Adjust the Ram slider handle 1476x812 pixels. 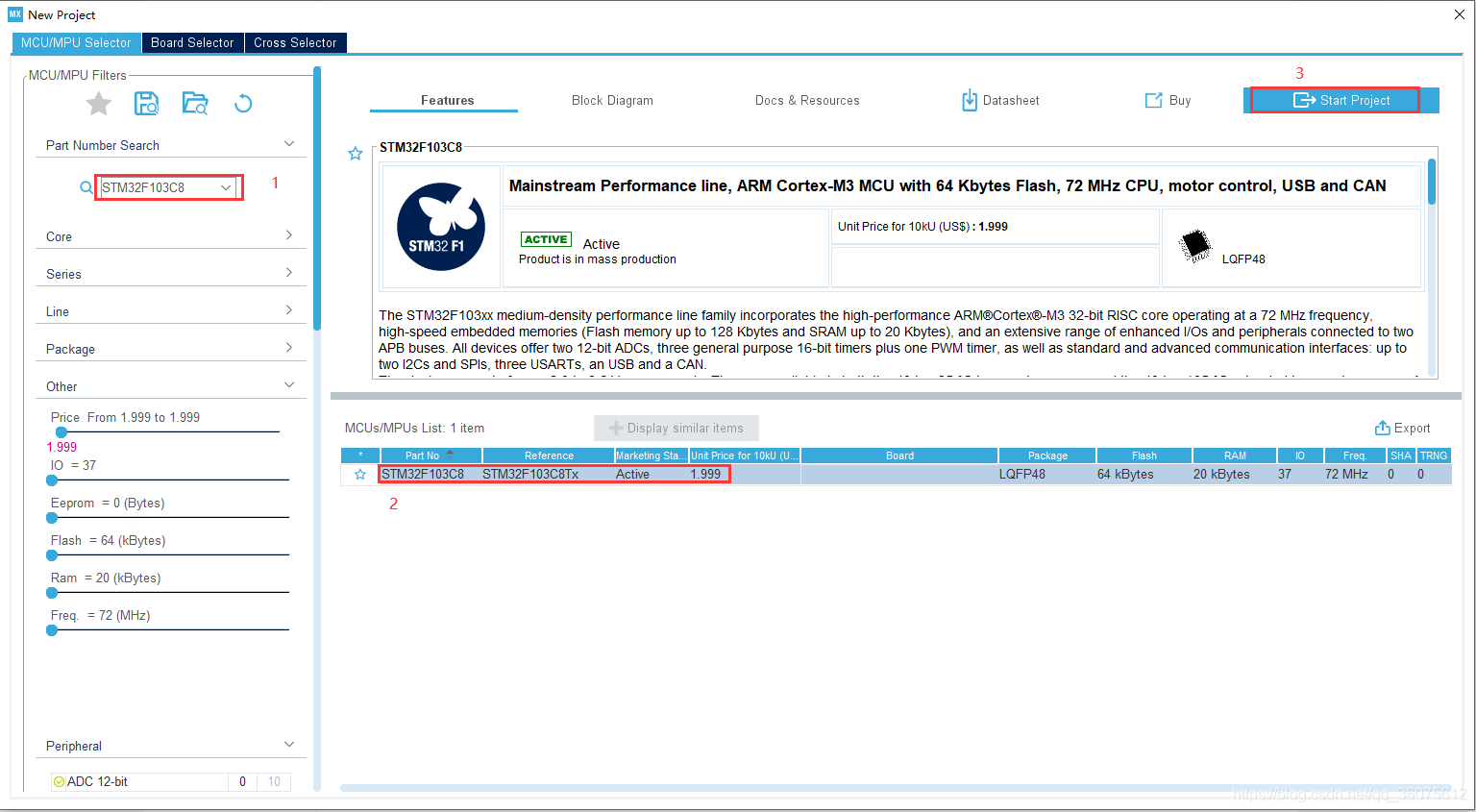pyautogui.click(x=52, y=592)
